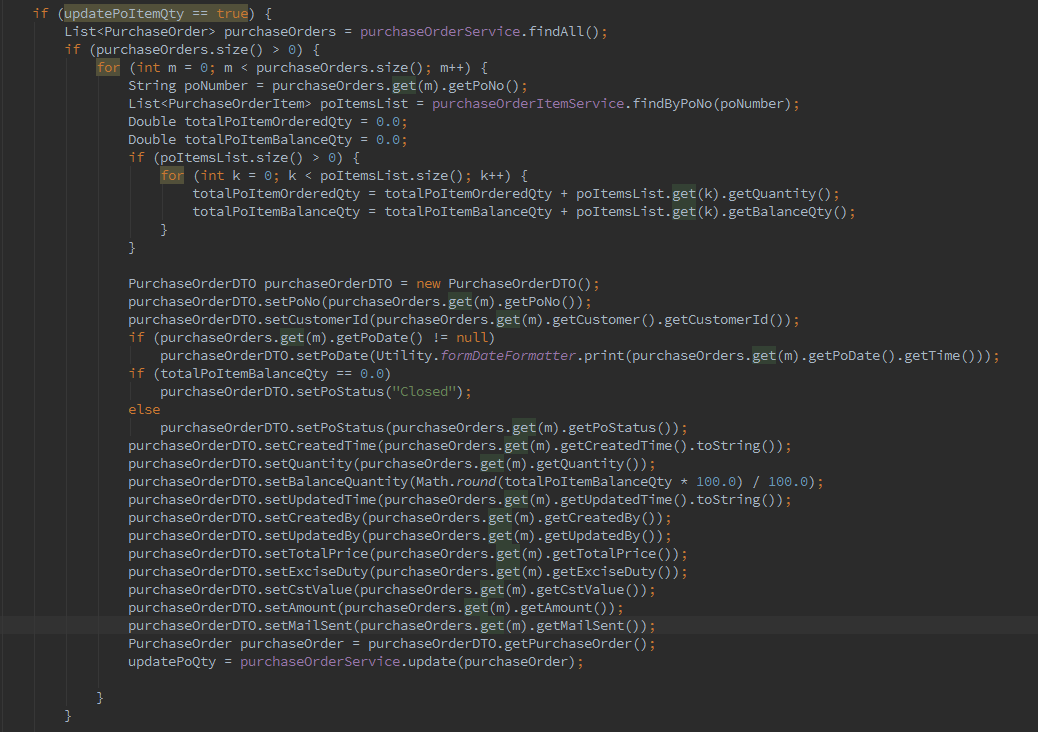1038x732 pixels.
Task: Click 'Double totalPoItemOrderedQty = 0.0' line
Action: click(x=267, y=121)
